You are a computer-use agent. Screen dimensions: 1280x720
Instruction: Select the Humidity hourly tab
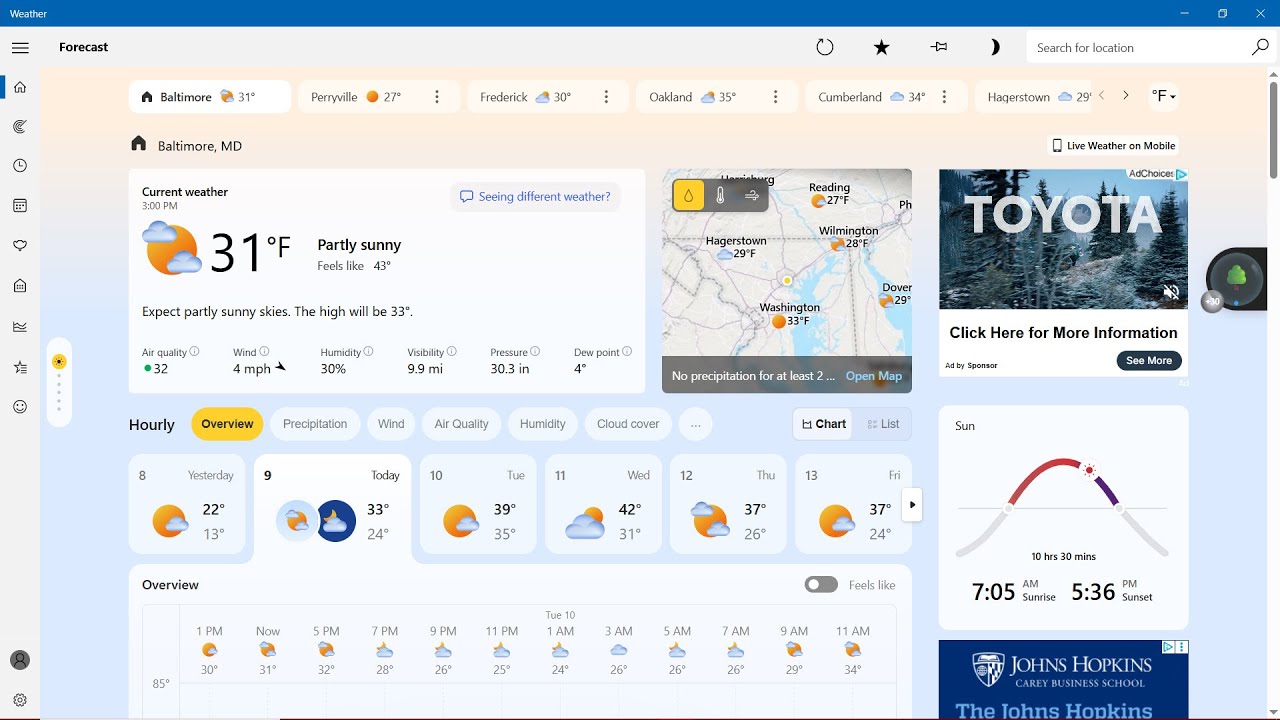[x=543, y=424]
